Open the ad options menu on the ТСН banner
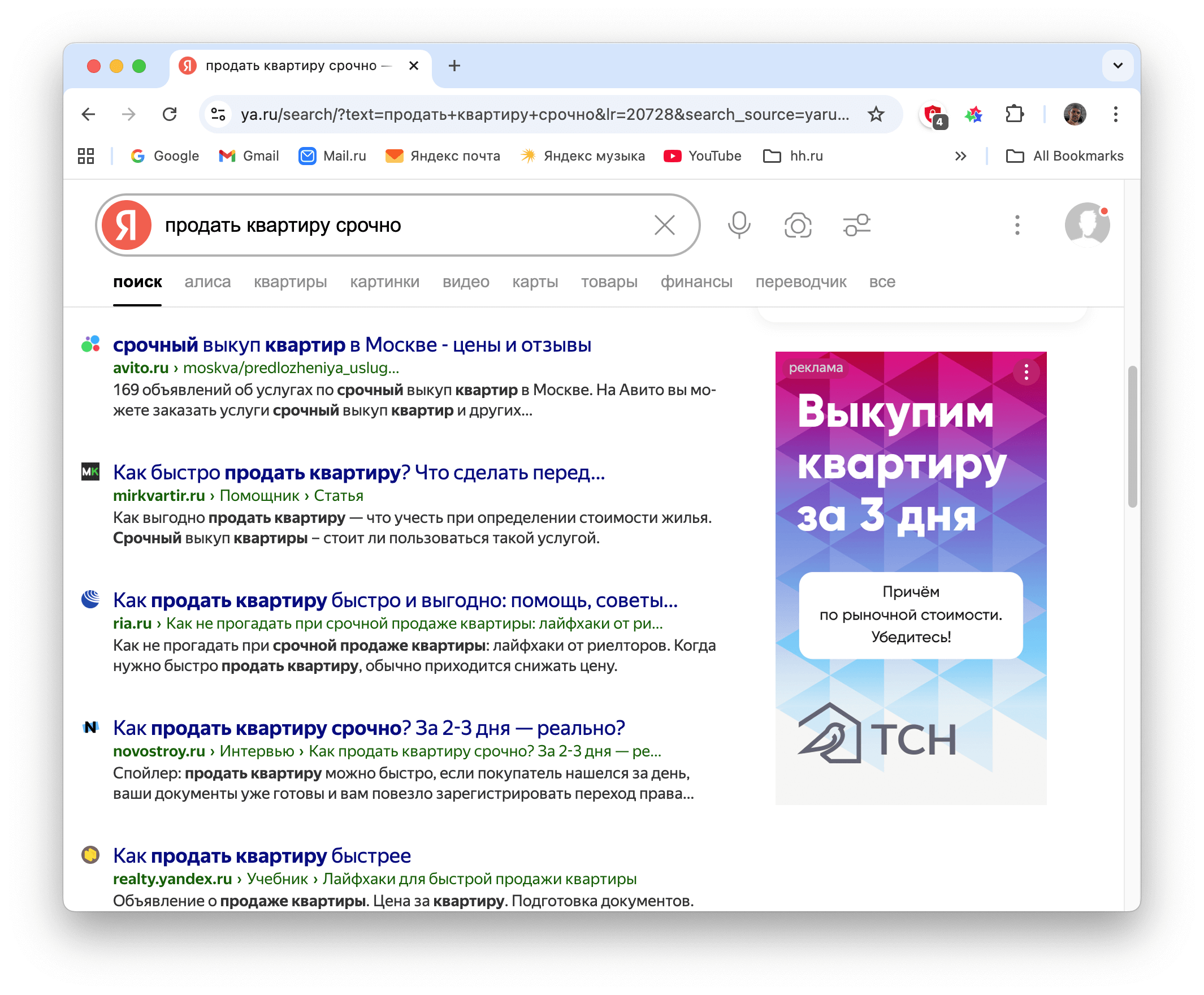The height and width of the screenshot is (995, 1204). tap(1026, 372)
